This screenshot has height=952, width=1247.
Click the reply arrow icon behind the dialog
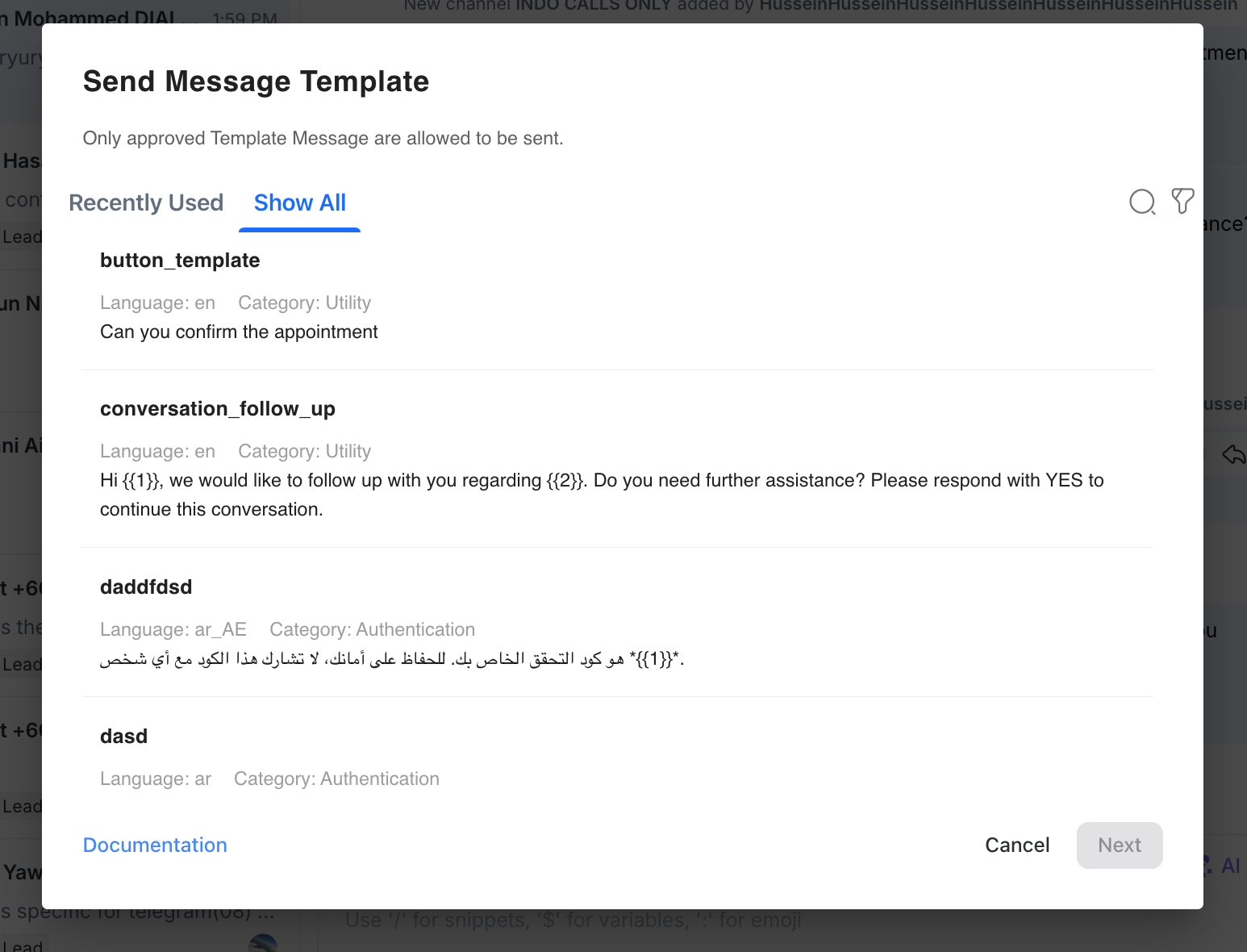coord(1233,454)
